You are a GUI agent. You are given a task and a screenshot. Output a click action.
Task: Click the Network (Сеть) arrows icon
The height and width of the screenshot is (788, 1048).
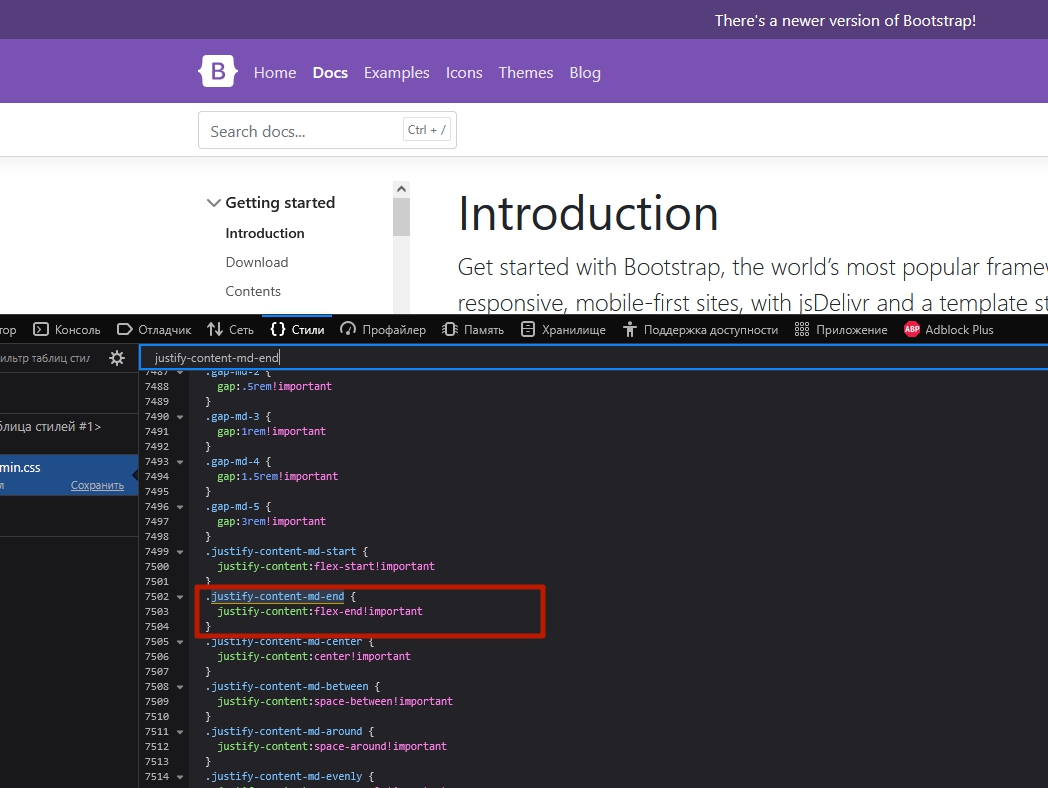point(215,329)
